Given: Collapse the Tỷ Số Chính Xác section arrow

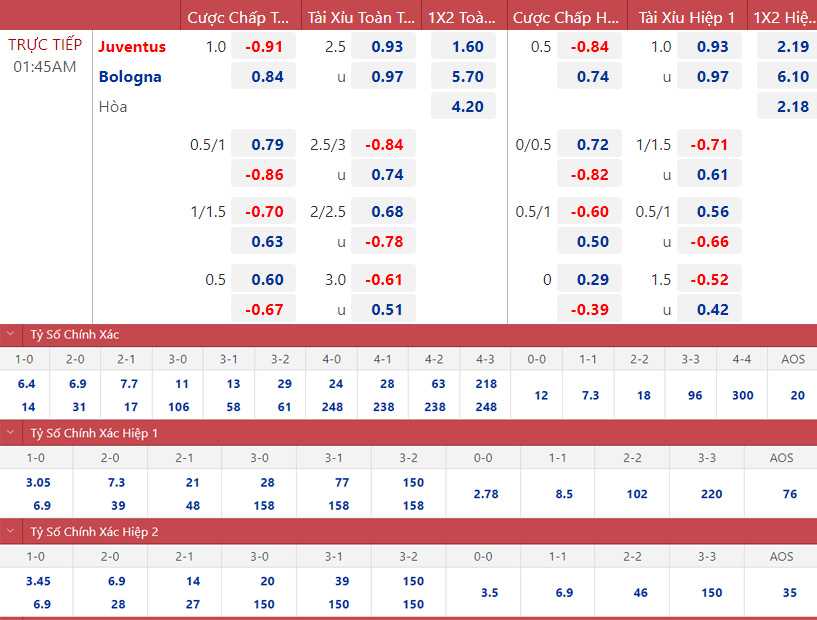Looking at the screenshot, I should coord(11,335).
